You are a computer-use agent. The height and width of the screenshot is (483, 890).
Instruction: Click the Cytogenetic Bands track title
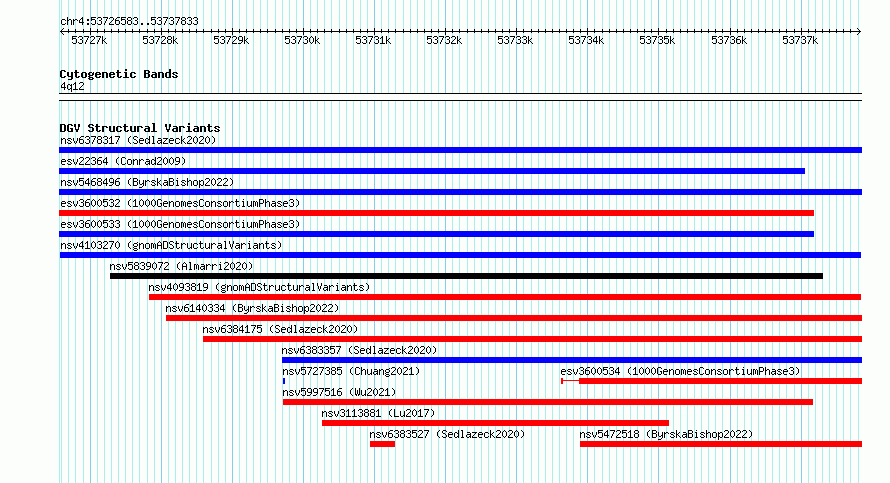pyautogui.click(x=119, y=74)
